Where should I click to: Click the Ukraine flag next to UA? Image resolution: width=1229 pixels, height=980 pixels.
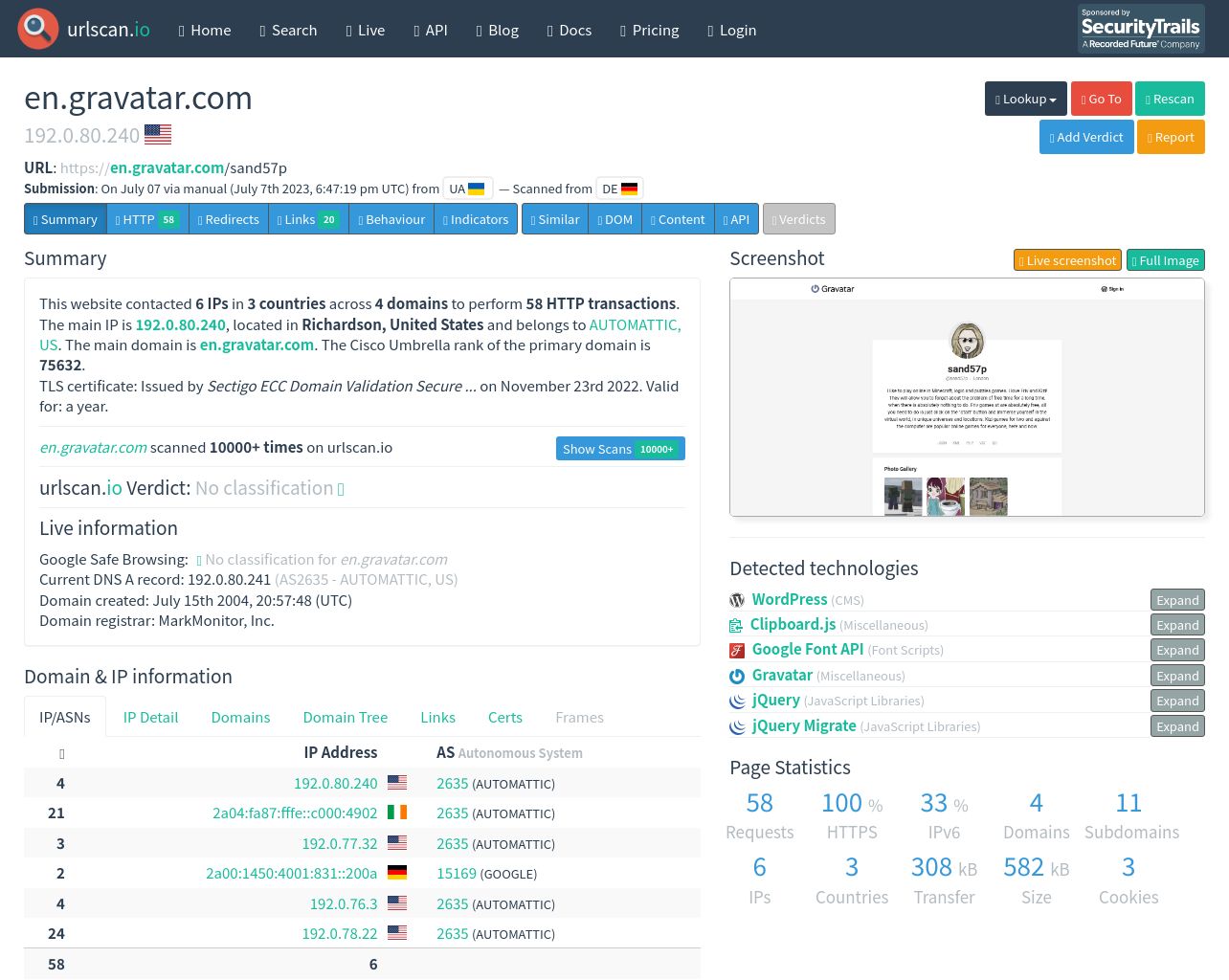[476, 189]
